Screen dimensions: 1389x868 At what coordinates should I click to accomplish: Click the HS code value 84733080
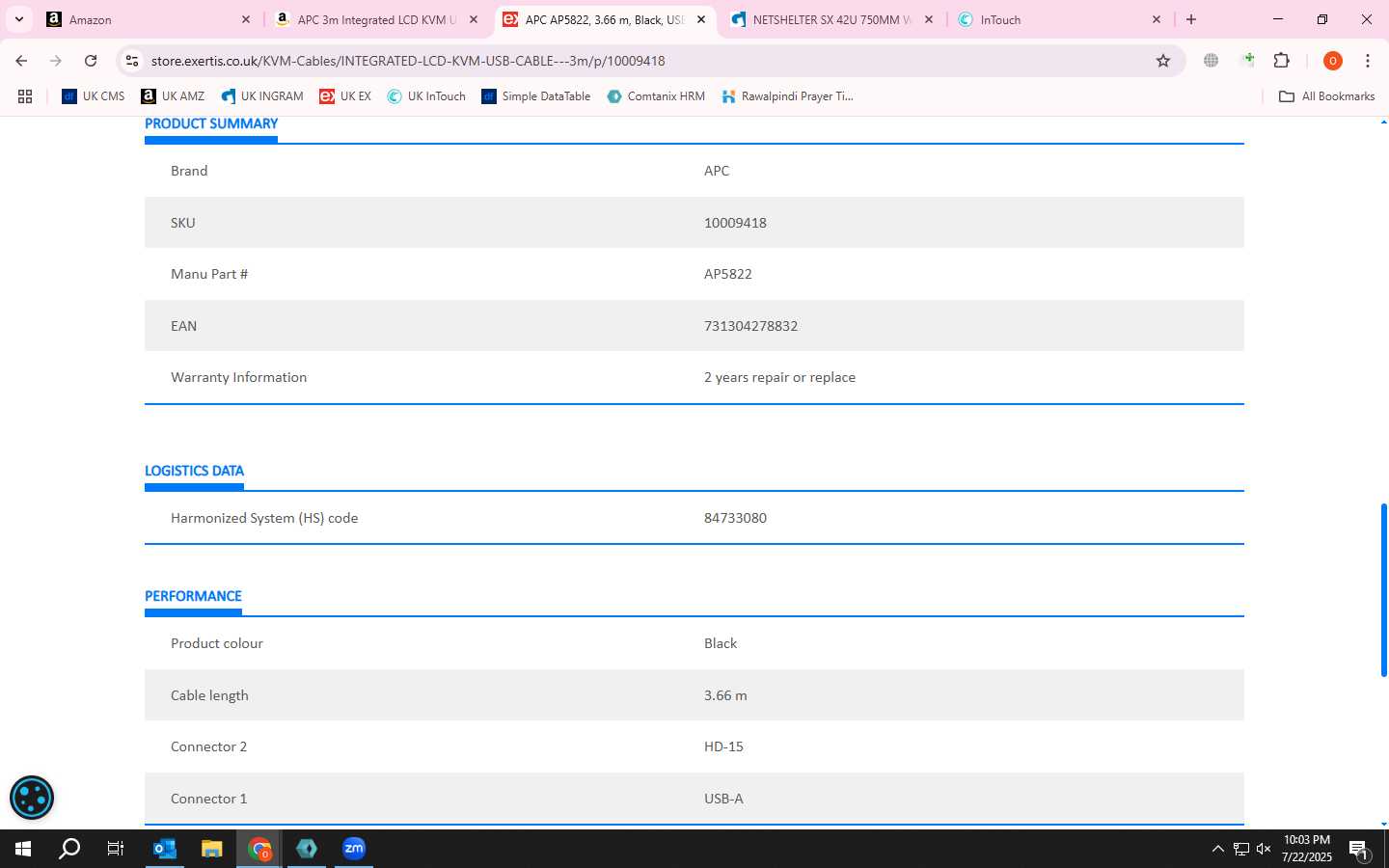pos(735,518)
